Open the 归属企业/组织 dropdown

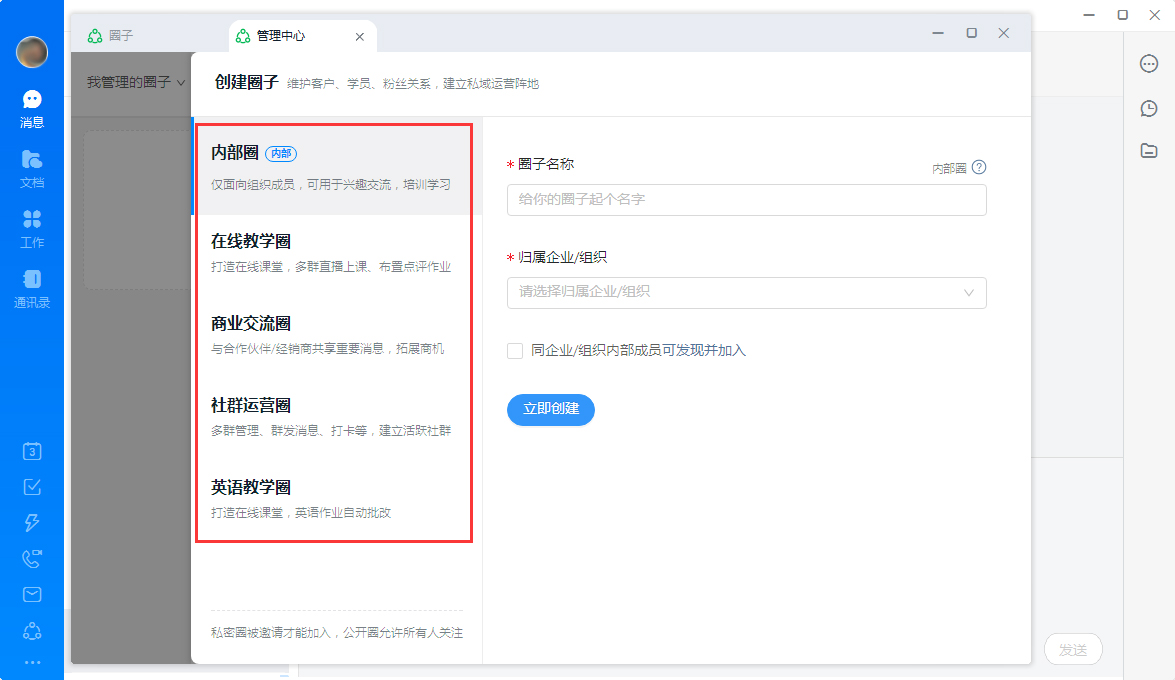click(746, 293)
